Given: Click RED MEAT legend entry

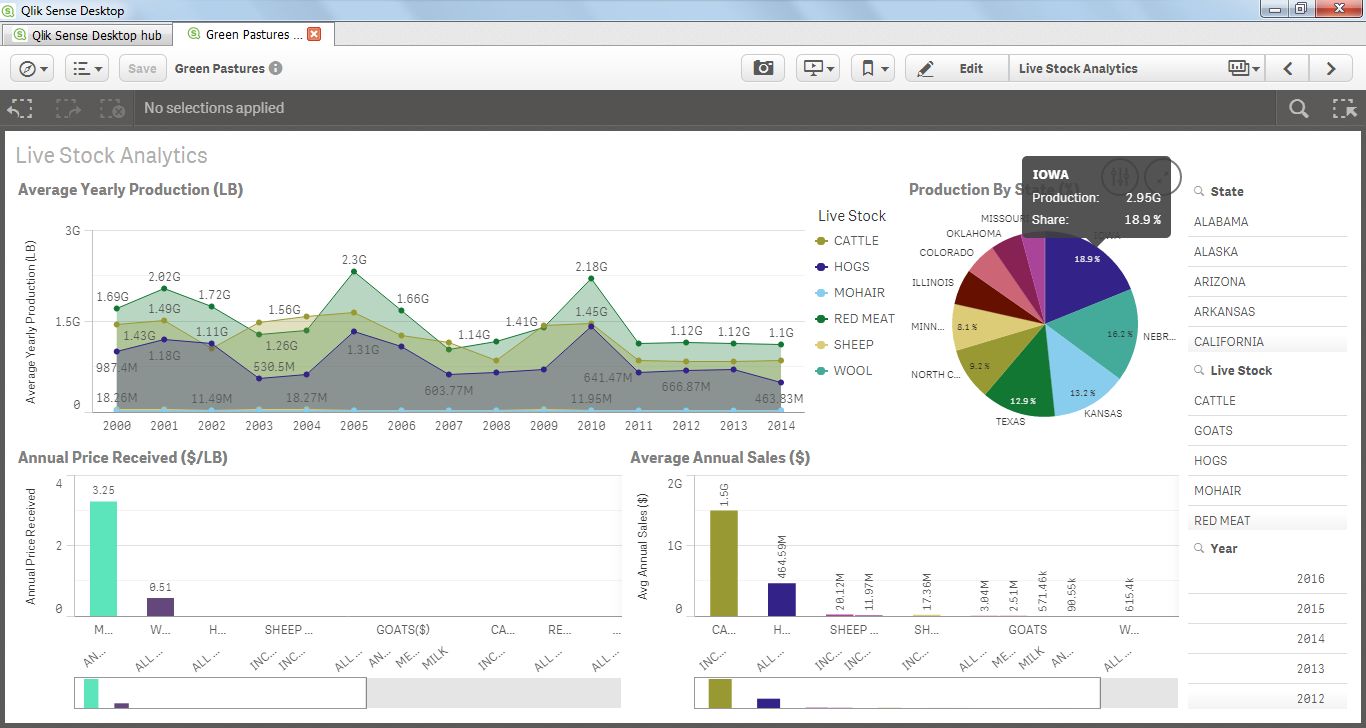Looking at the screenshot, I should click(x=856, y=319).
